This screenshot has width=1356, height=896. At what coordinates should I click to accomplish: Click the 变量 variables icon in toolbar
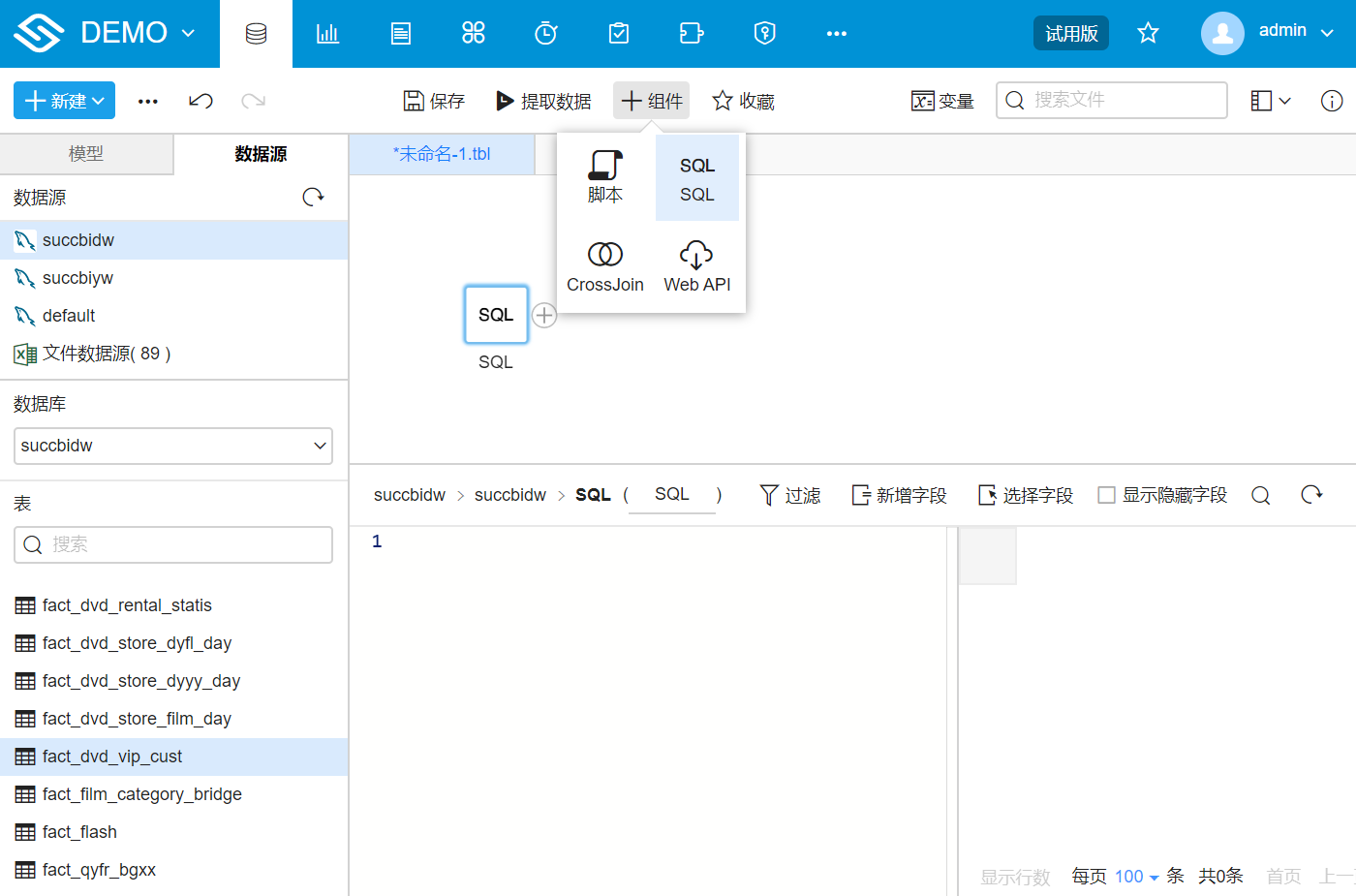941,100
